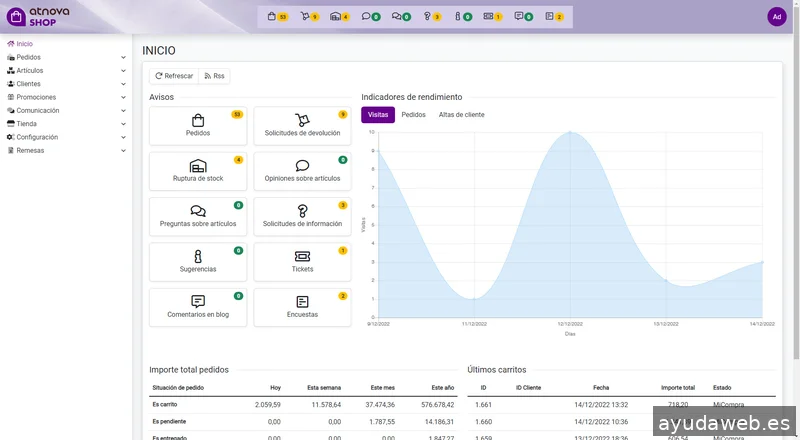Expand the Tienda sidebar menu

[x=66, y=124]
